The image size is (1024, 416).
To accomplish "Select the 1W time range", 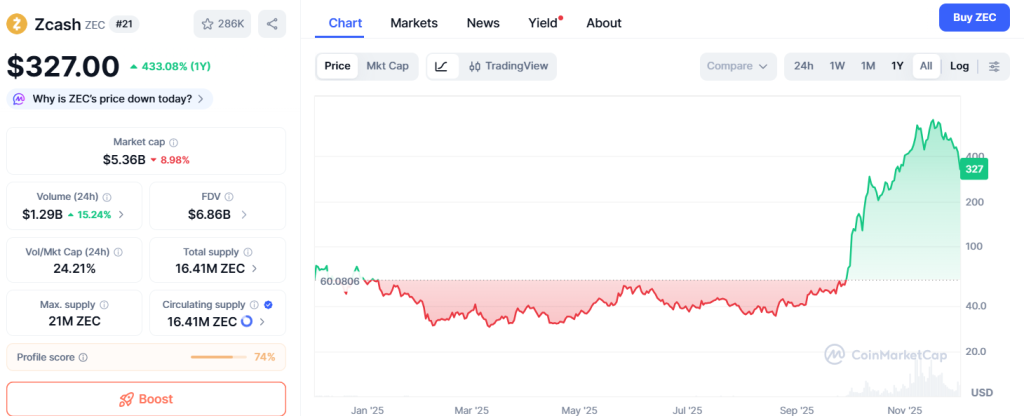I will [x=837, y=66].
